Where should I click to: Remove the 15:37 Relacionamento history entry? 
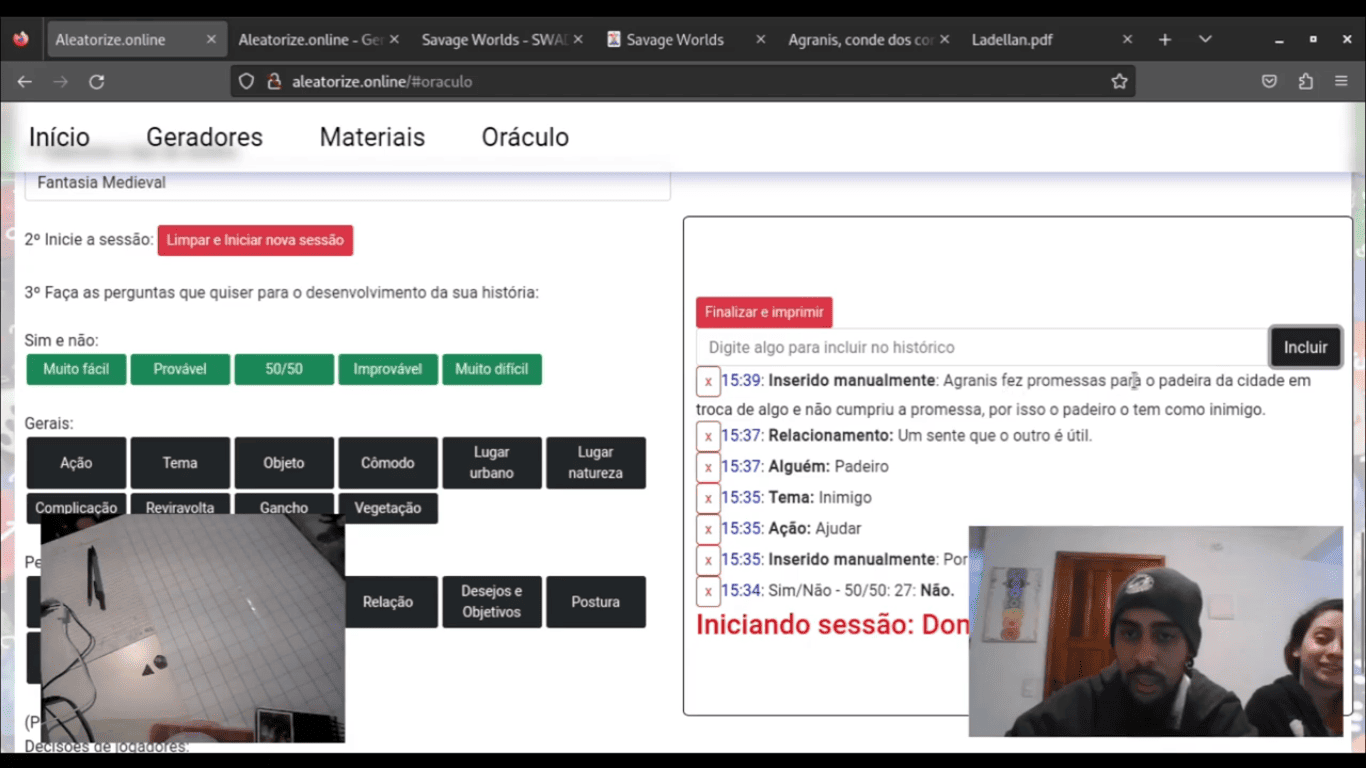tap(708, 436)
